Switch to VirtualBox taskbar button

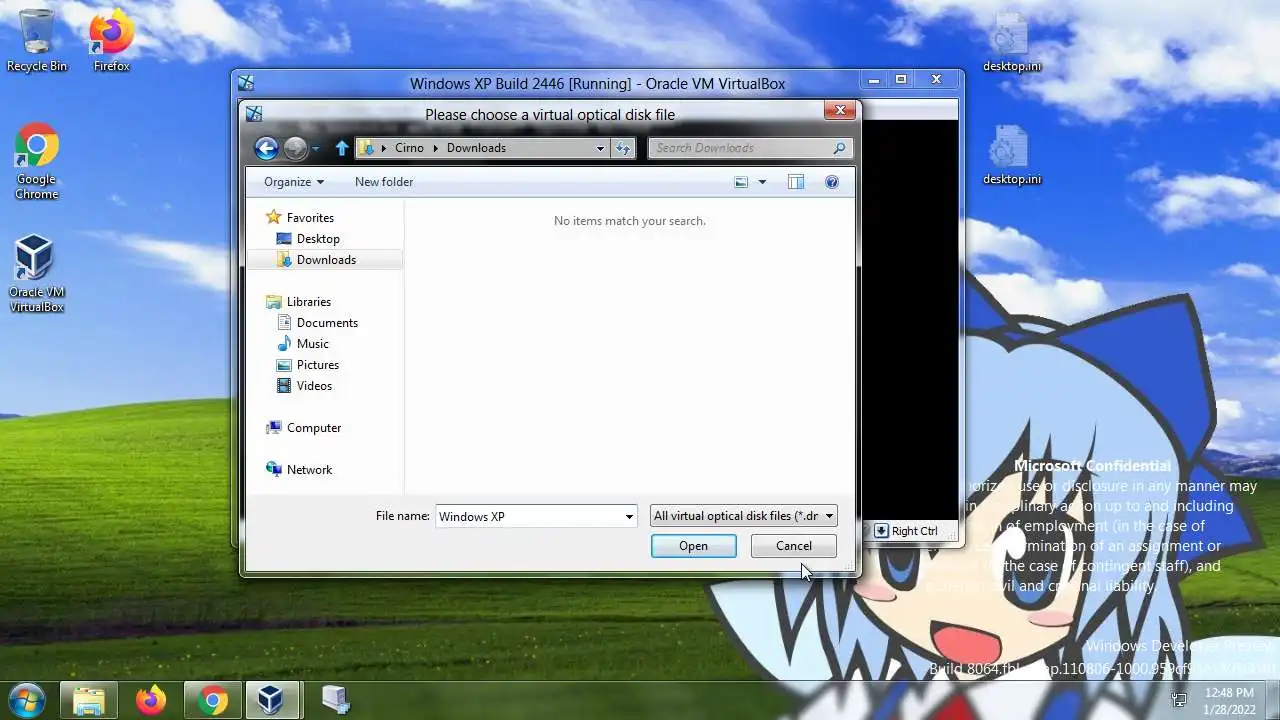tap(271, 701)
